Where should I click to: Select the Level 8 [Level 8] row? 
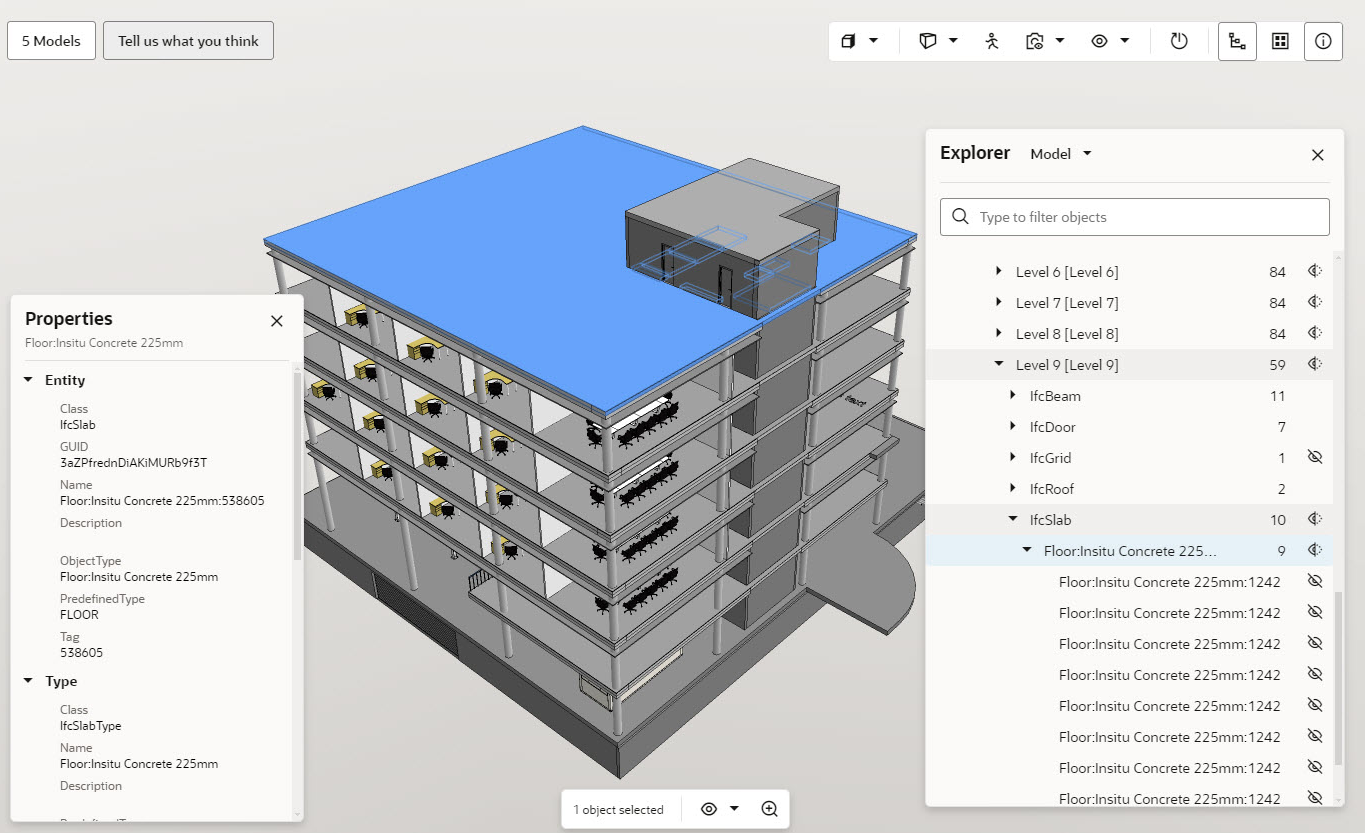1129,334
